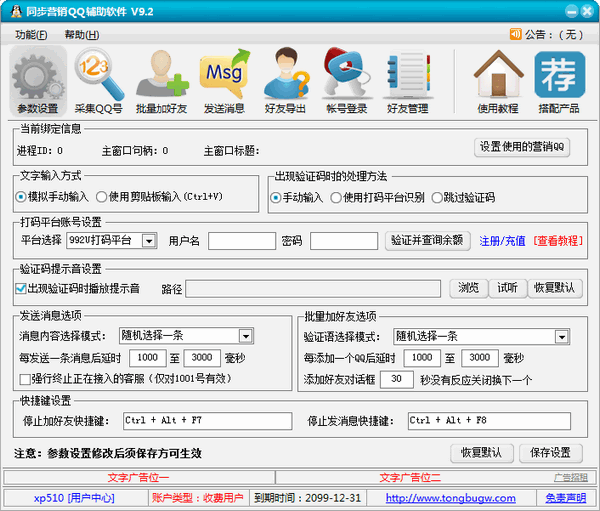Click the 公告 speaker icon
Viewport: 600px width, 511px height.
[515, 34]
